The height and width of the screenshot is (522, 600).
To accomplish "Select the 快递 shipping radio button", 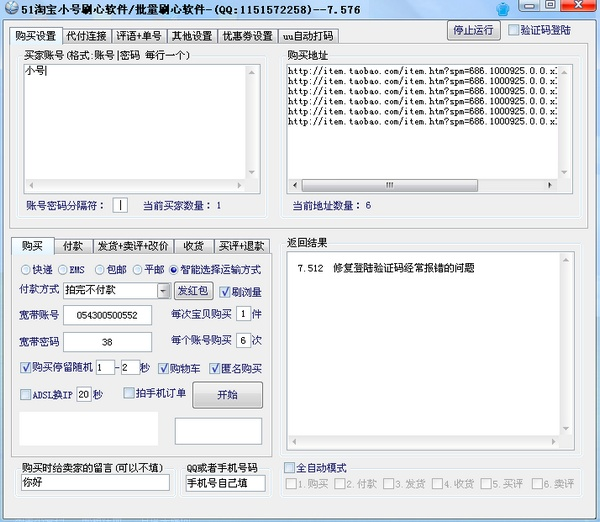I will pos(26,270).
